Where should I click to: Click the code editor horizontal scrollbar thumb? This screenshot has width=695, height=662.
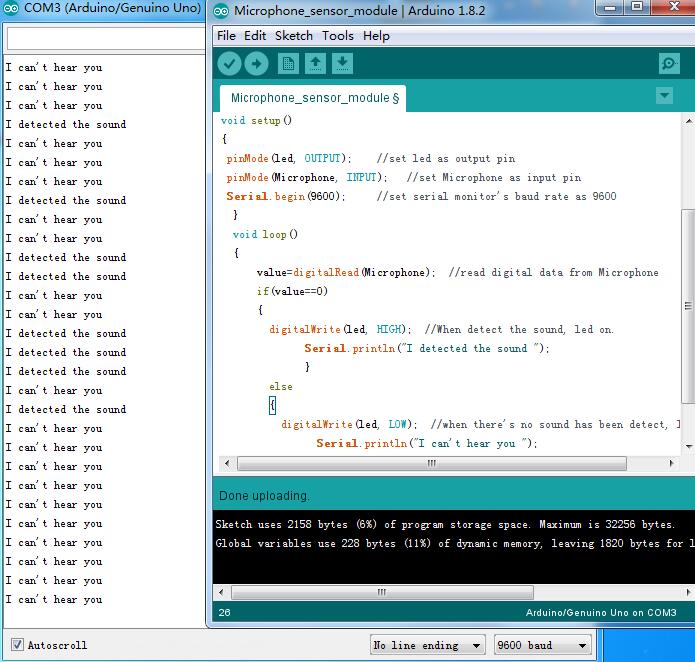(432, 464)
